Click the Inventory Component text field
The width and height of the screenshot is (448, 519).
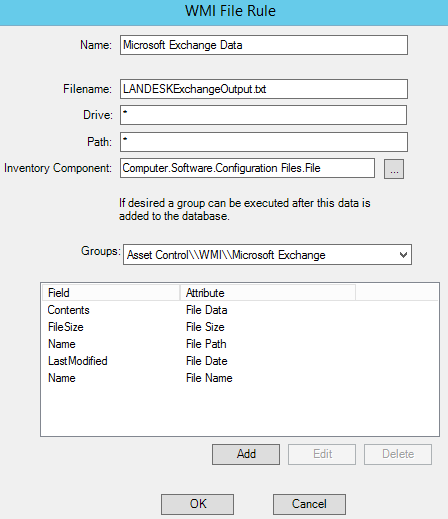(x=247, y=168)
